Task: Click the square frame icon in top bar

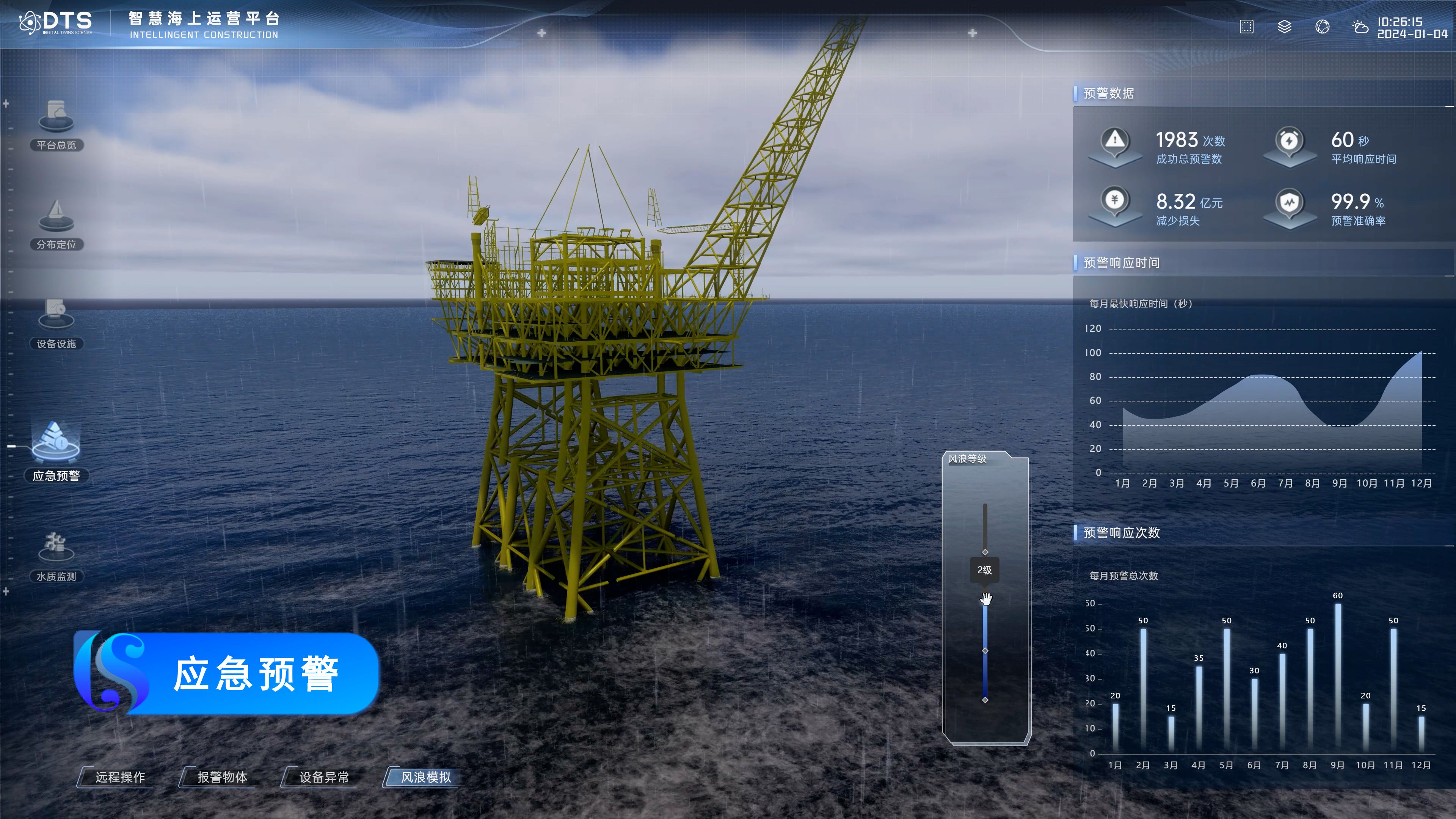Action: [1246, 27]
